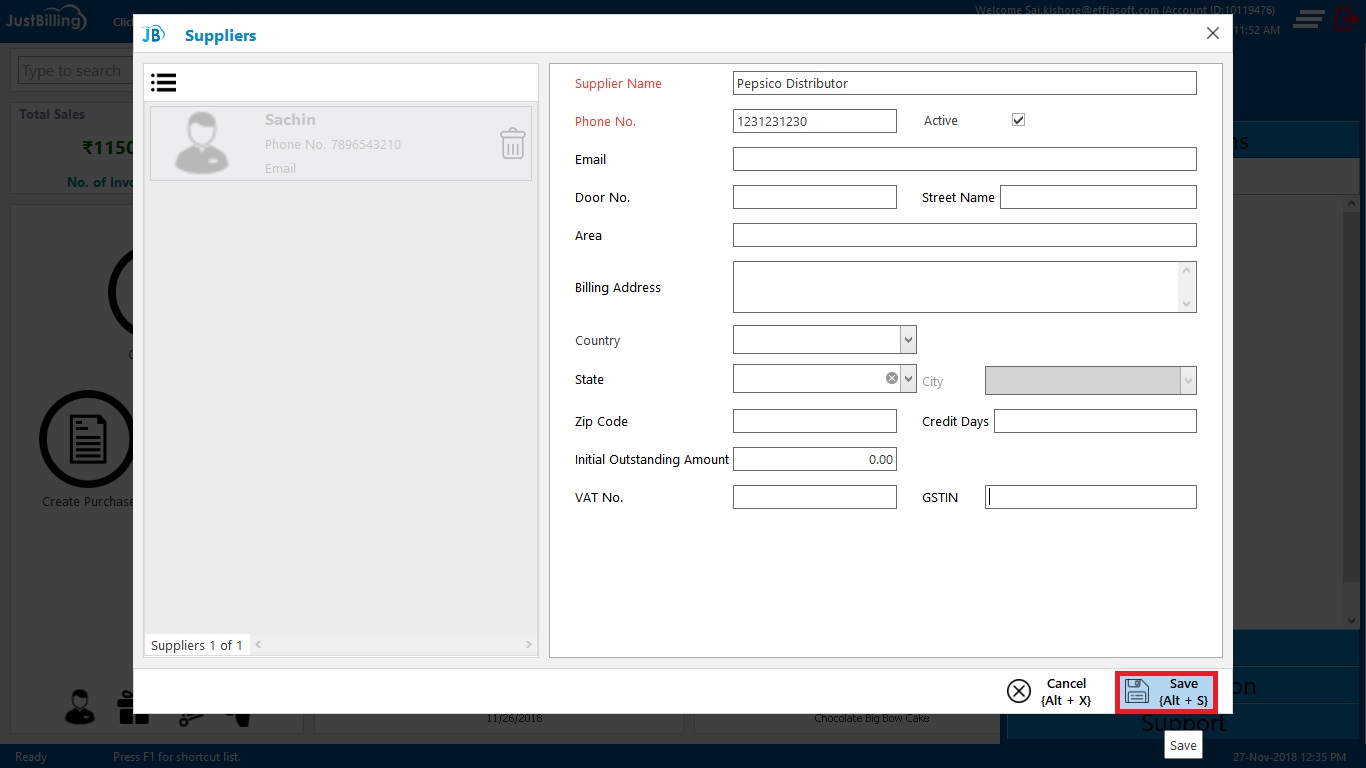The width and height of the screenshot is (1366, 768).
Task: Open the supplier list view icon
Action: click(x=164, y=83)
